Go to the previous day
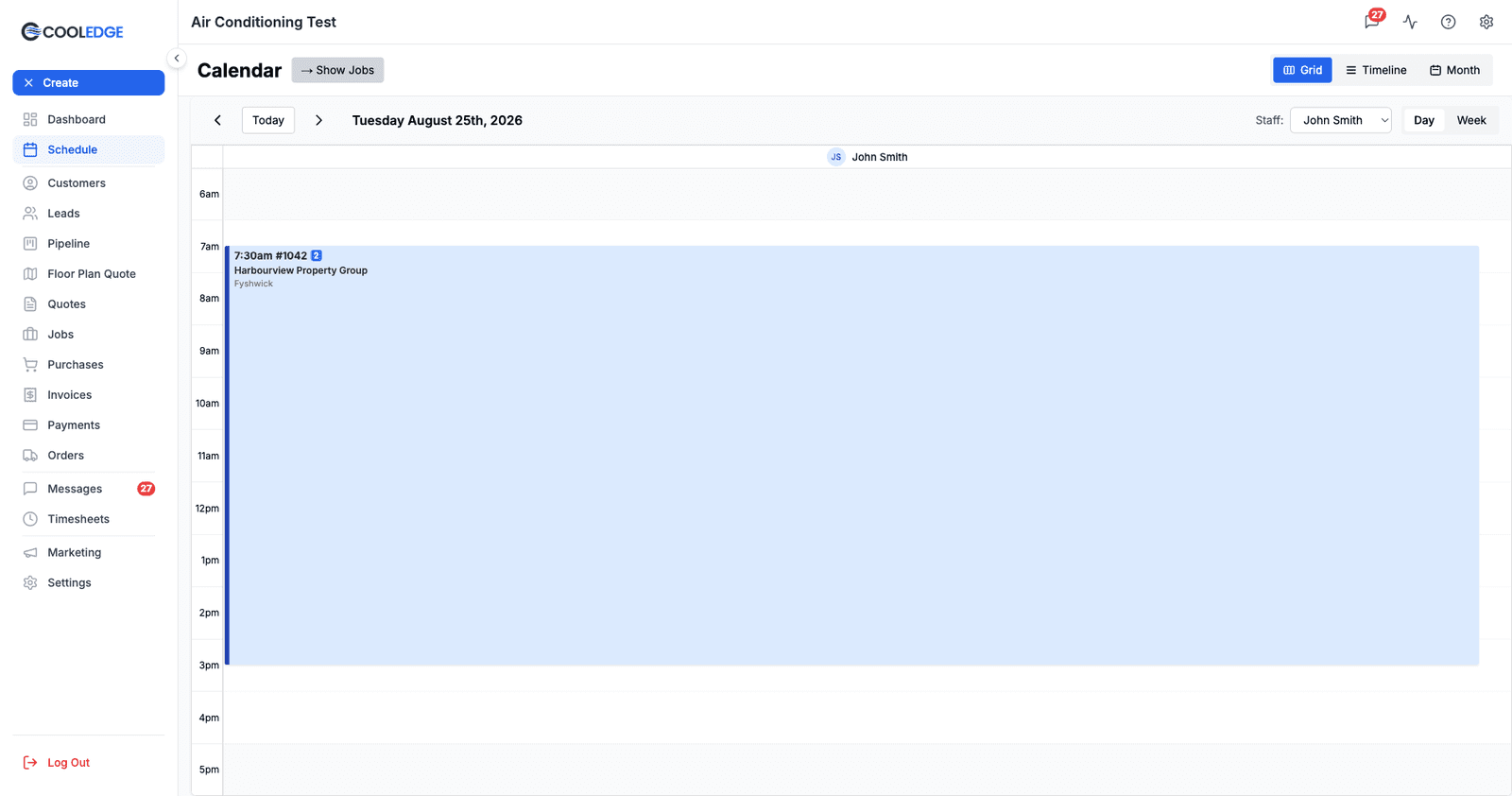The height and width of the screenshot is (796, 1512). tap(217, 120)
